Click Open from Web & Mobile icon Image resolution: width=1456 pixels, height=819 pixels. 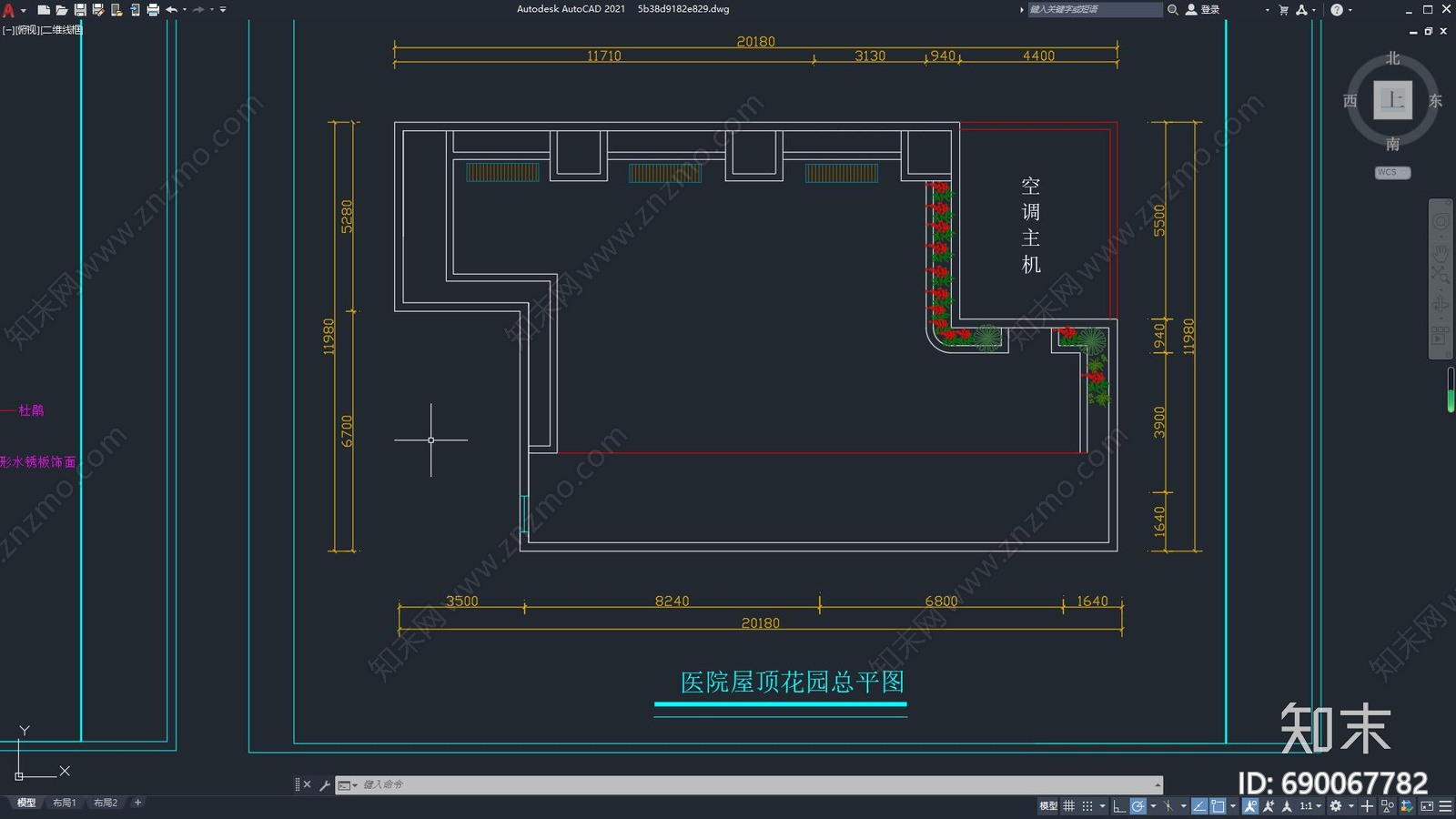[116, 9]
